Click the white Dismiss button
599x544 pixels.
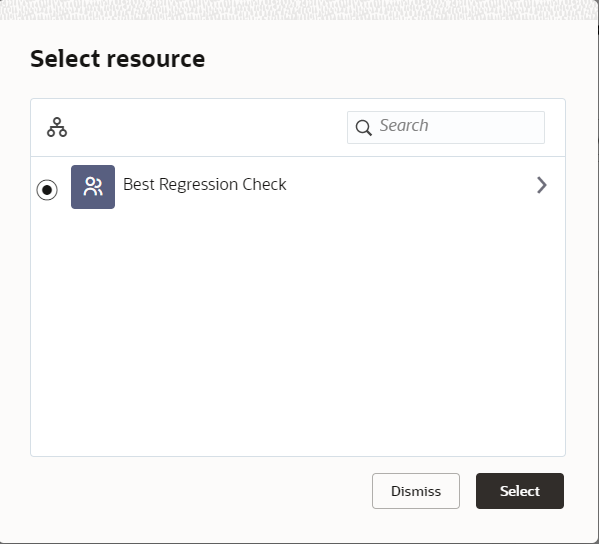[x=416, y=491]
